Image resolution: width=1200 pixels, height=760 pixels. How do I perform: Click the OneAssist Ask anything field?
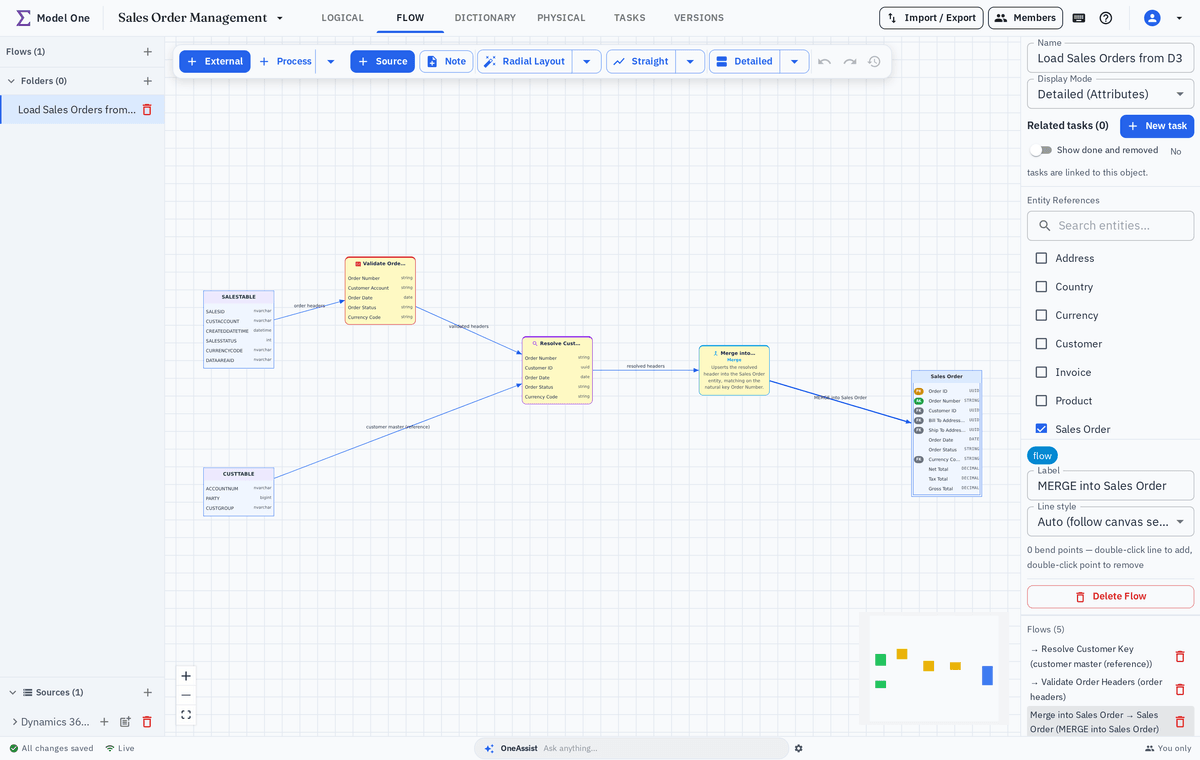point(660,748)
